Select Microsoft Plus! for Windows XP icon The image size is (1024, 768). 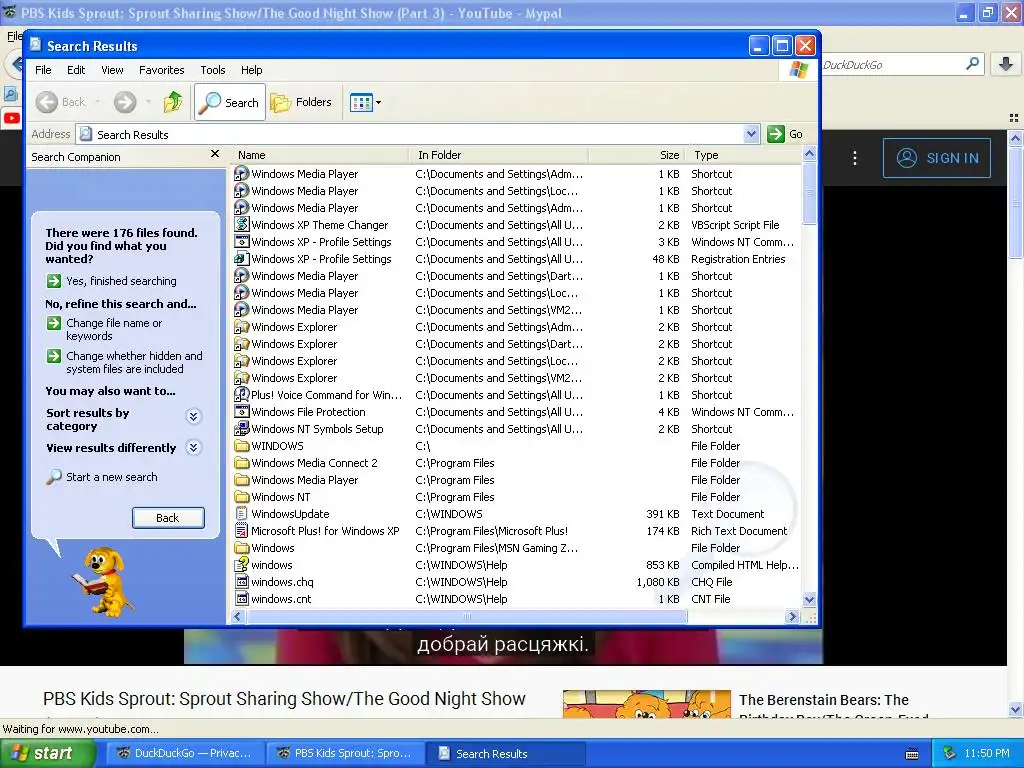point(242,530)
